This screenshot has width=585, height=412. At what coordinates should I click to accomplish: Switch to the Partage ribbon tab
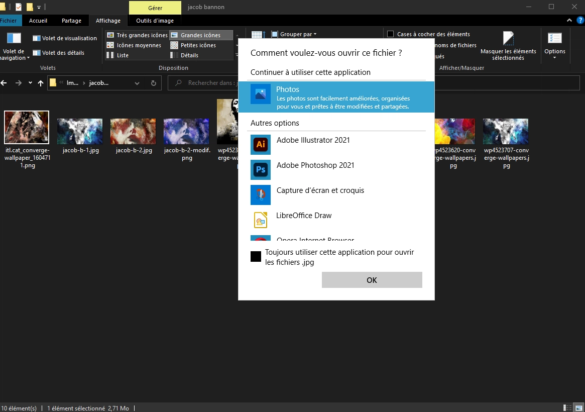pyautogui.click(x=71, y=21)
